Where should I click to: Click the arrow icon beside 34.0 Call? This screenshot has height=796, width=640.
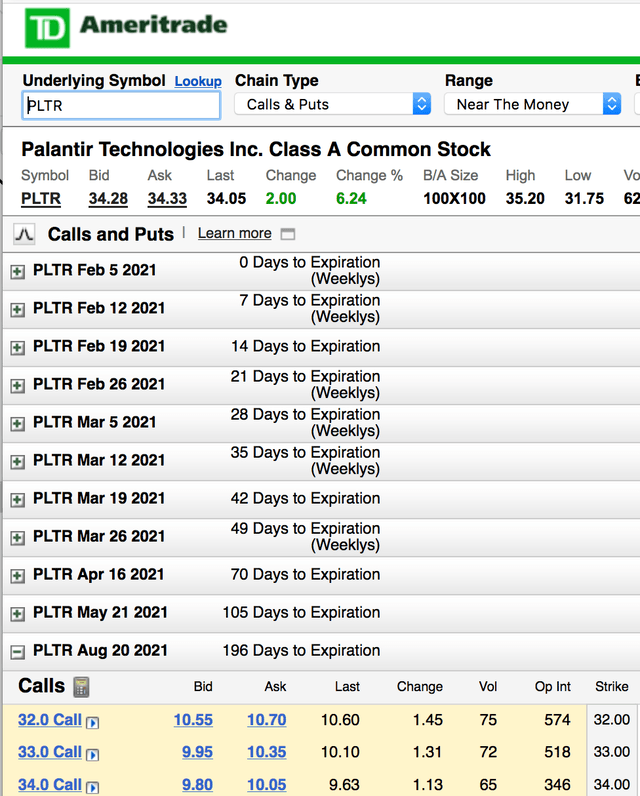92,787
